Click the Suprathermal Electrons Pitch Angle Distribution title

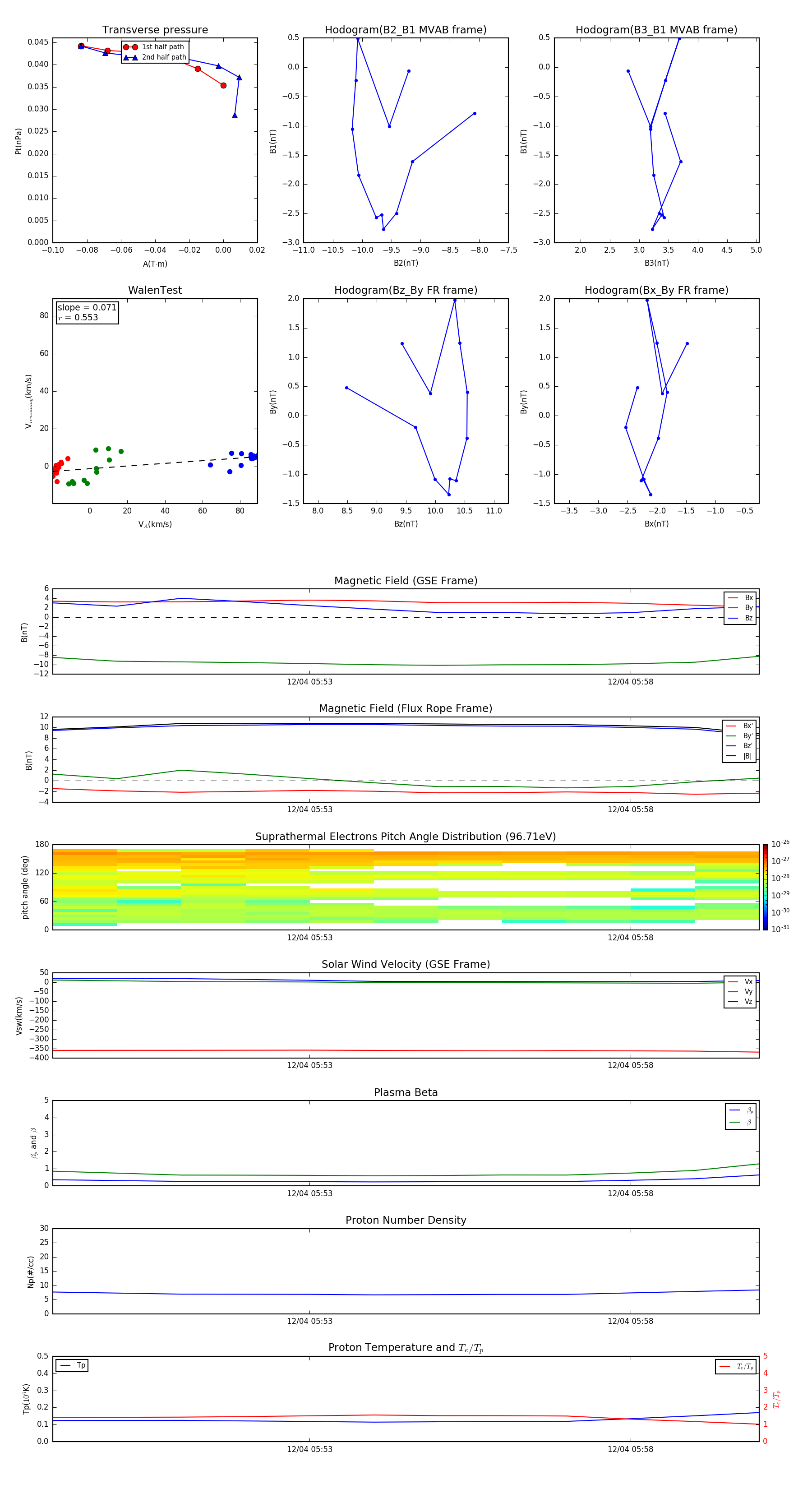pyautogui.click(x=406, y=837)
